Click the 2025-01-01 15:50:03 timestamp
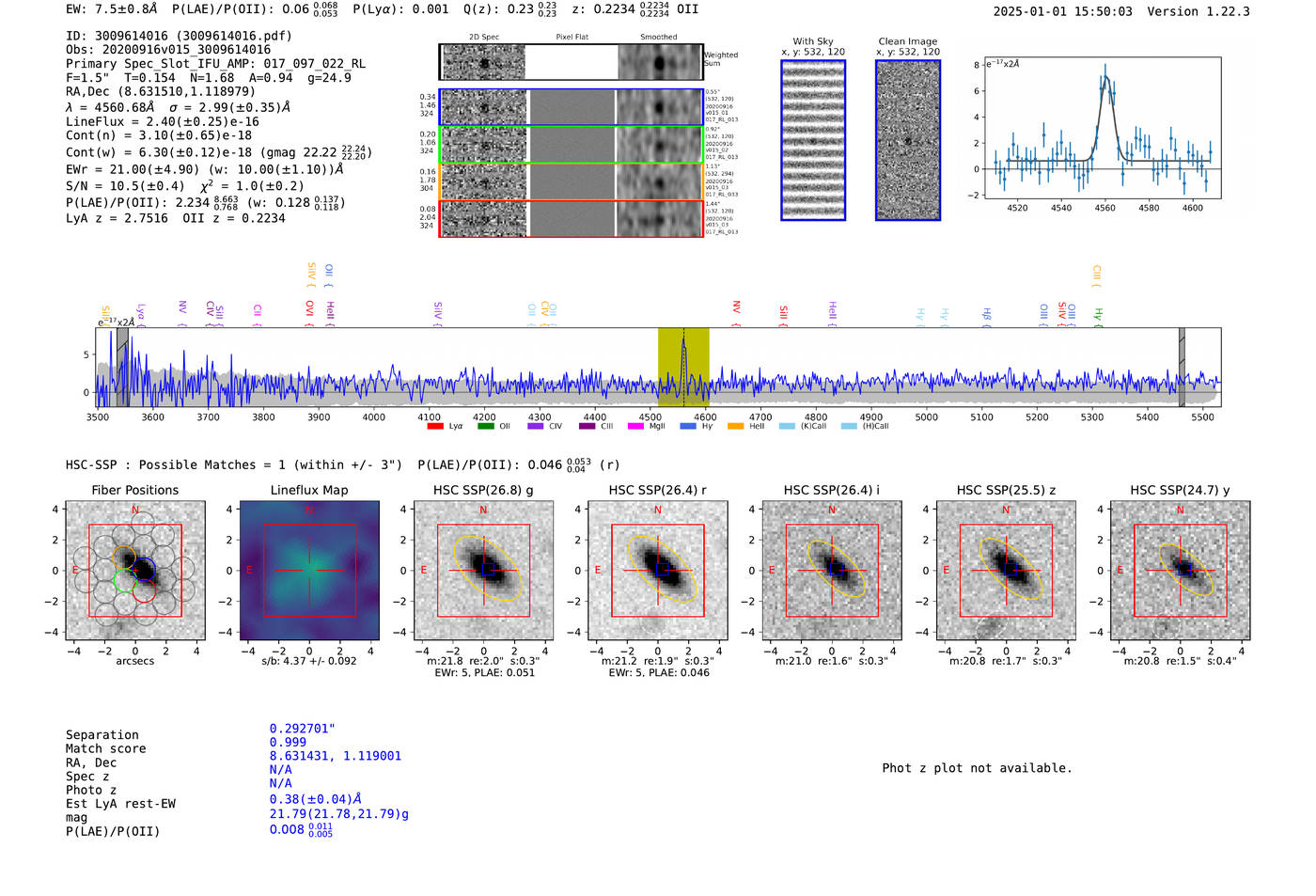 [x=1063, y=11]
